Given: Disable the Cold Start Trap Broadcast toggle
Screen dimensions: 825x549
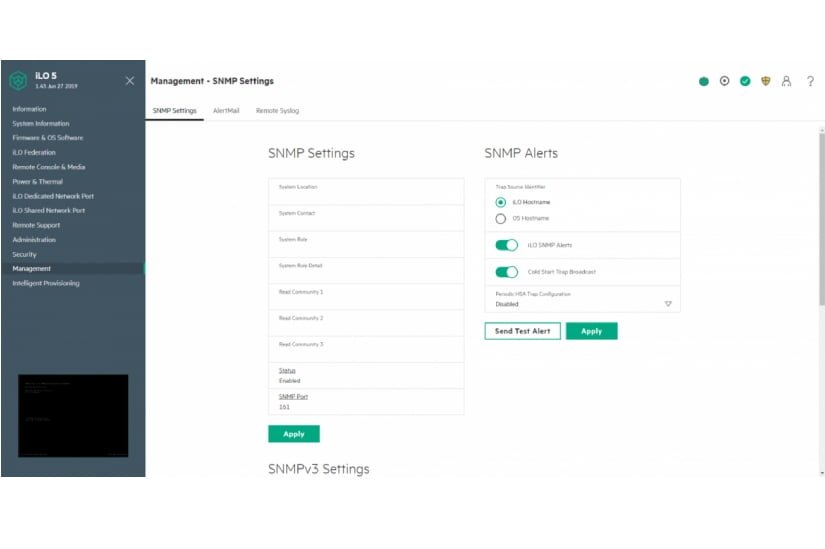Looking at the screenshot, I should pyautogui.click(x=507, y=272).
